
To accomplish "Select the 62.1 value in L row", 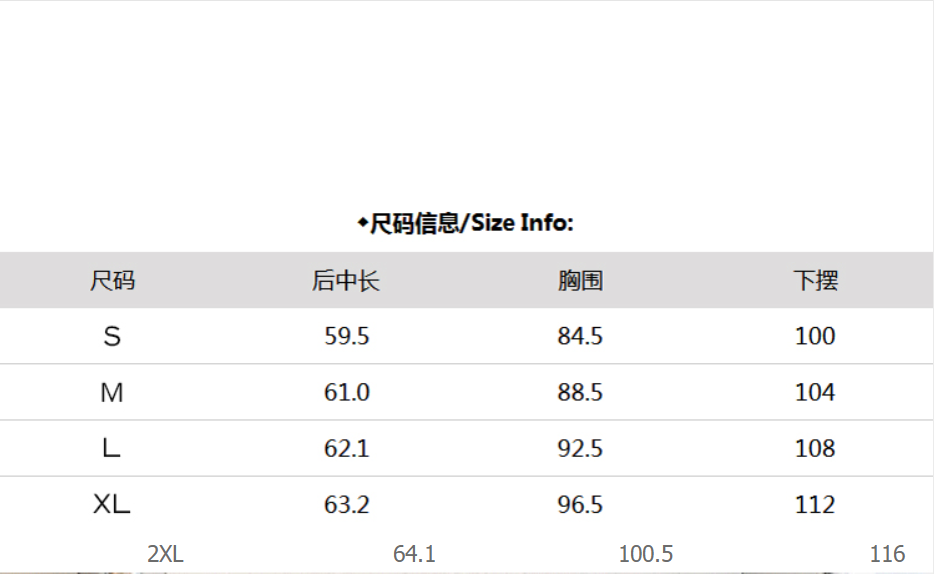I will [x=346, y=449].
